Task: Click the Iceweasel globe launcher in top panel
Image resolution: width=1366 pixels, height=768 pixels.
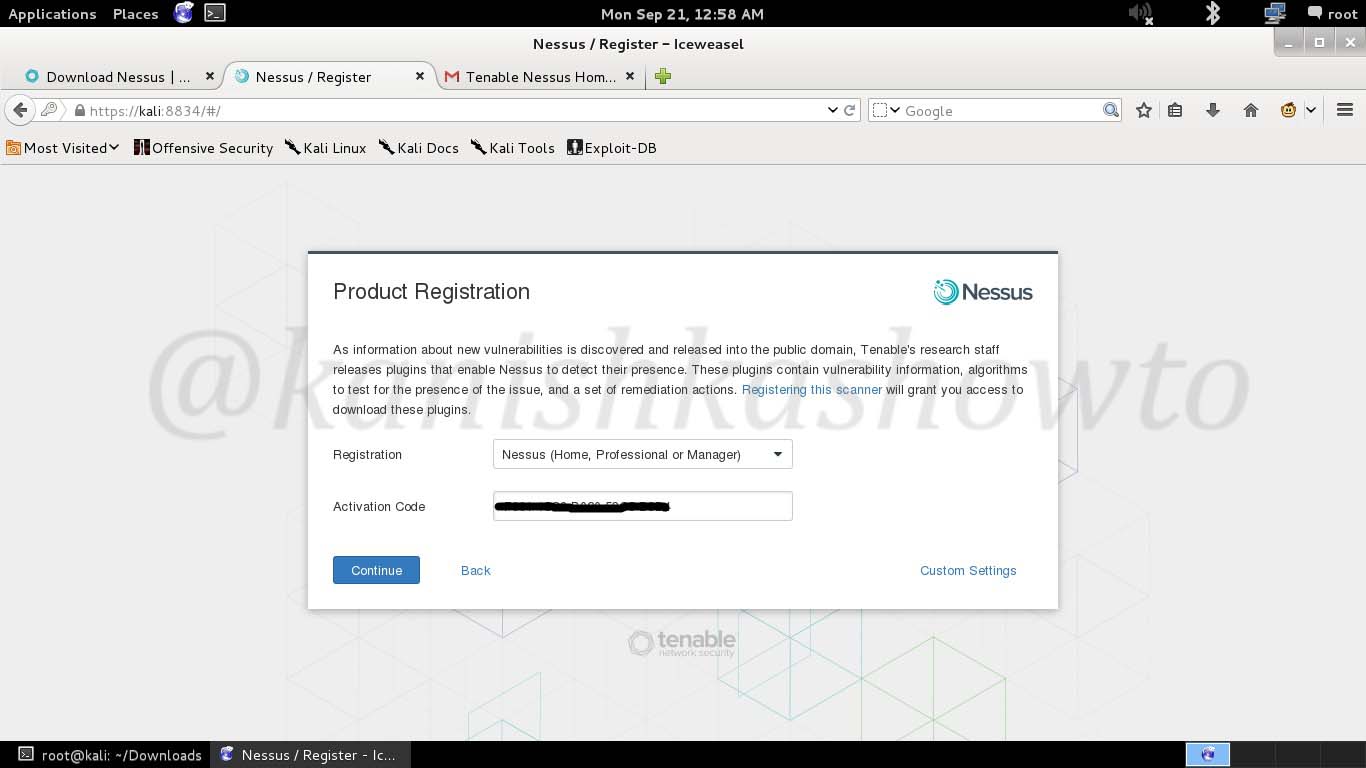Action: (x=183, y=13)
